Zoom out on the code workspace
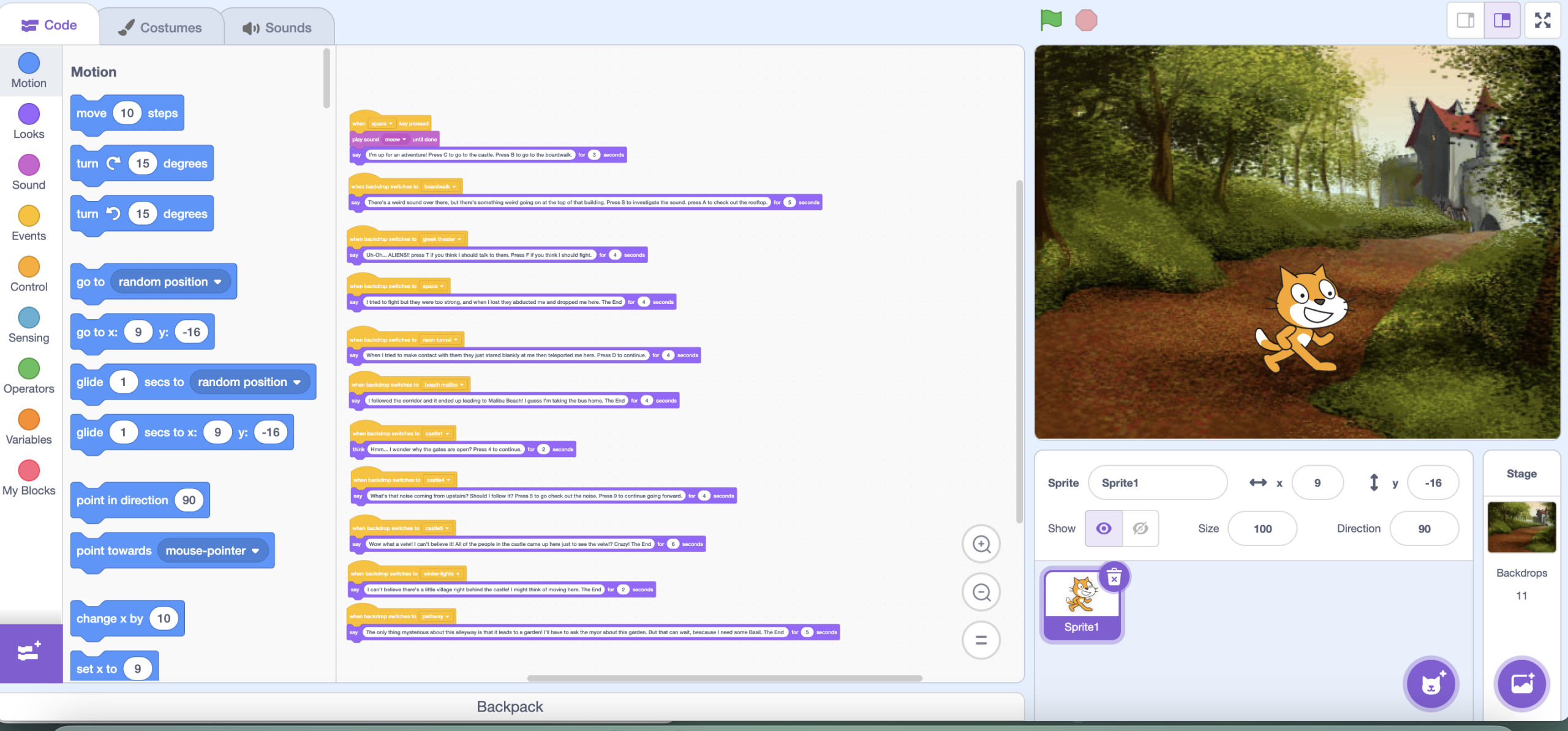Screen dimensions: 1568x731 click(x=981, y=592)
